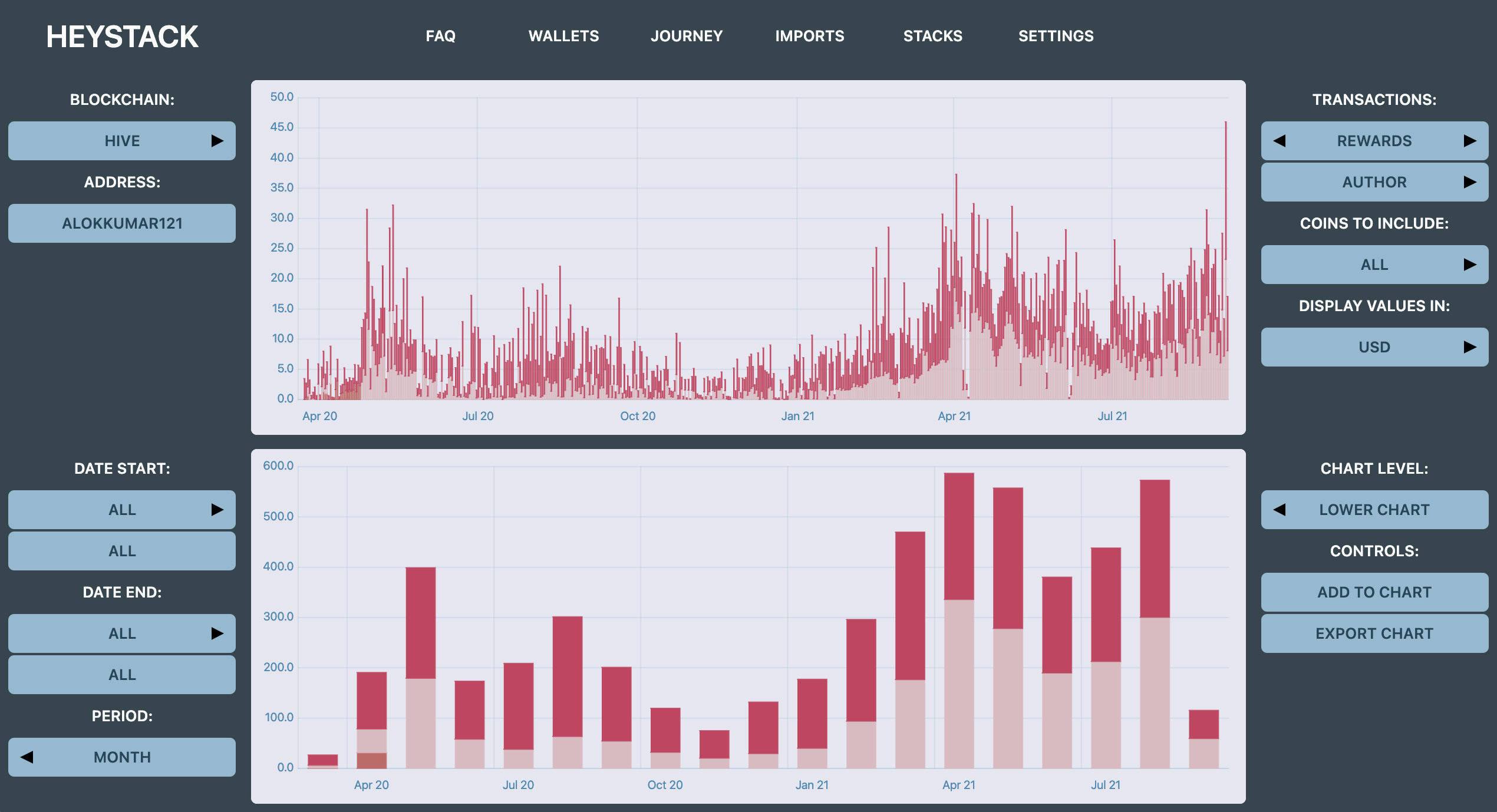Click the 'Jul 21' label on lower chart
1497x812 pixels.
[1106, 785]
